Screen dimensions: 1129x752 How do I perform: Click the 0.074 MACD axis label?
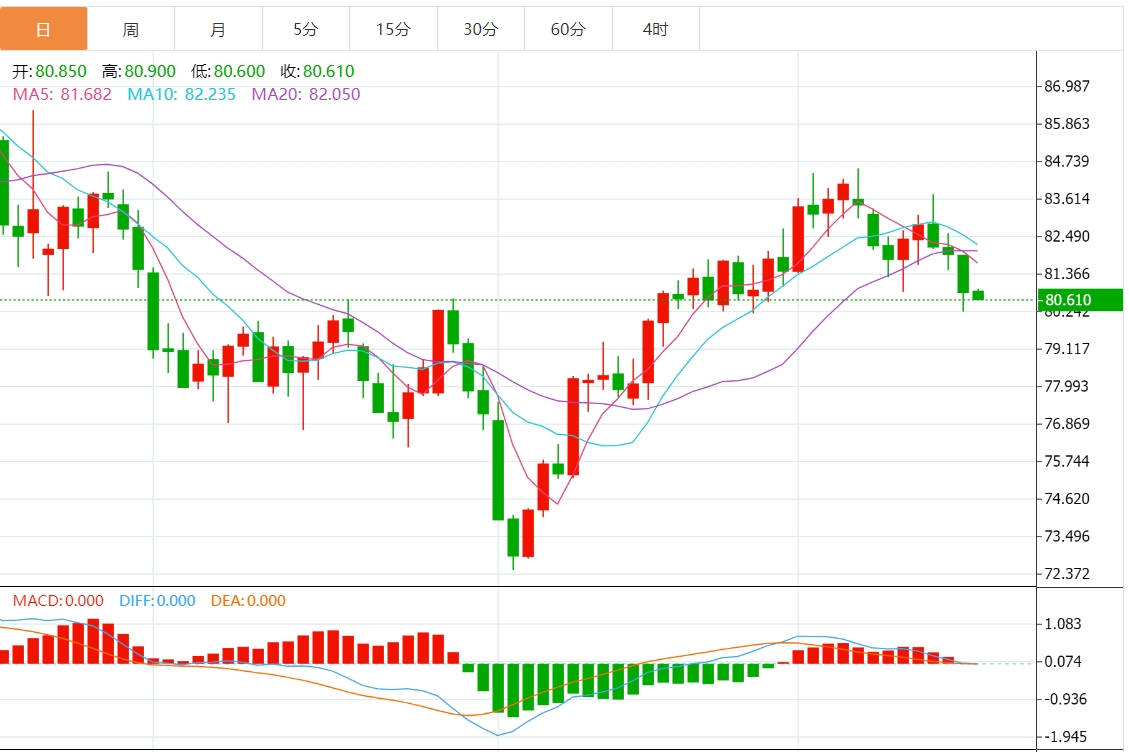[x=1063, y=661]
